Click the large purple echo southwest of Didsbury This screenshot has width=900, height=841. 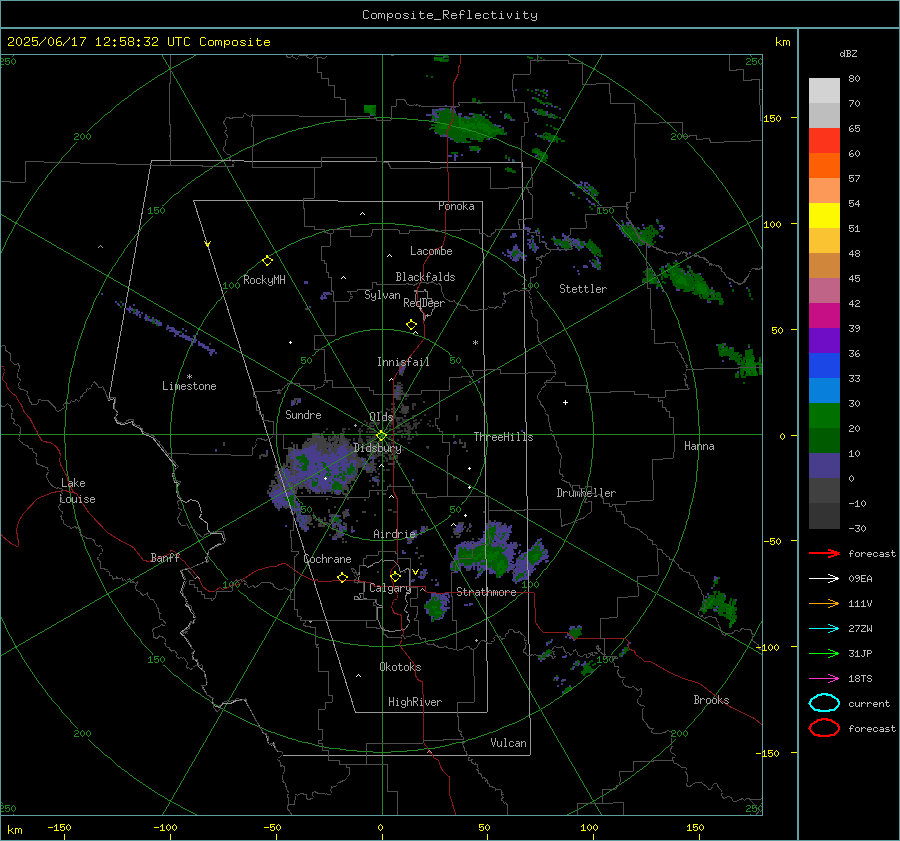pyautogui.click(x=319, y=466)
